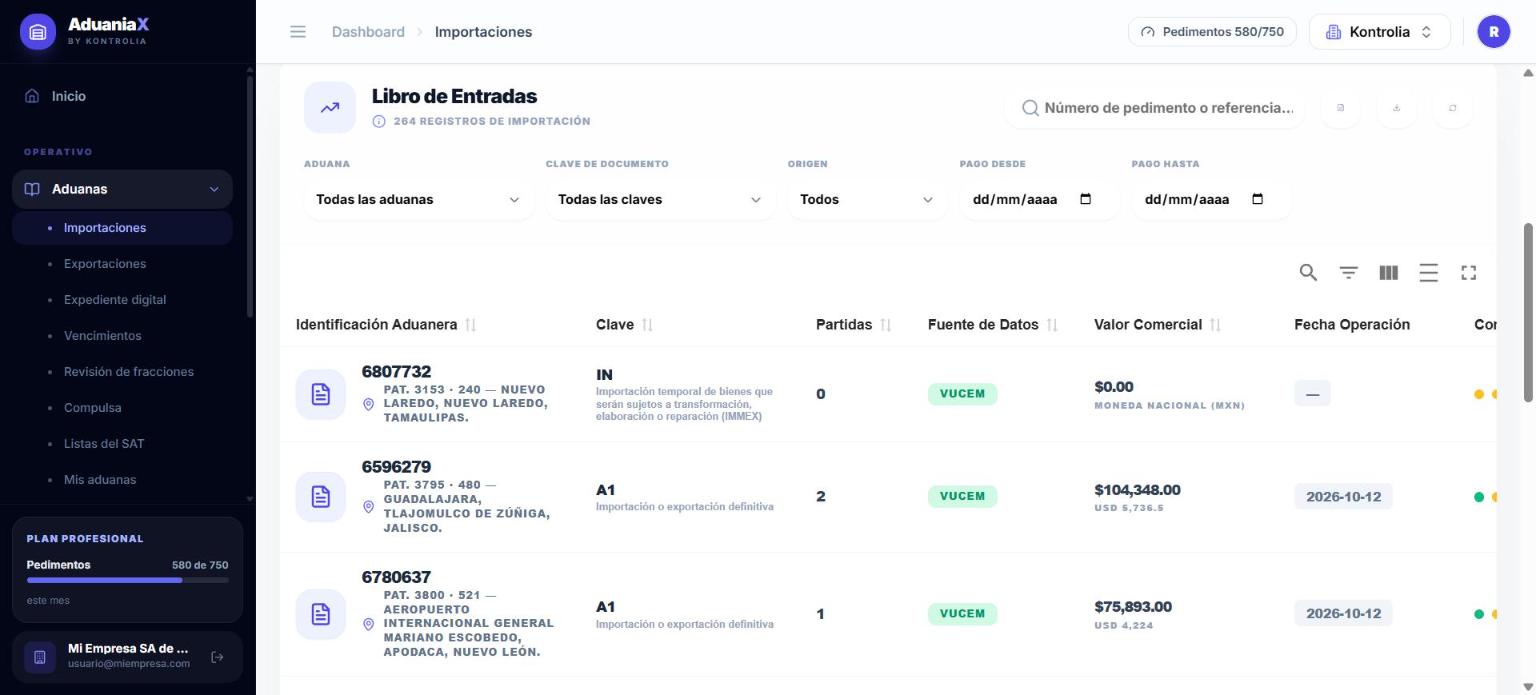Screen dimensions: 1536x695
Task: Click the Pedimentos usage progress bar
Action: 128,580
